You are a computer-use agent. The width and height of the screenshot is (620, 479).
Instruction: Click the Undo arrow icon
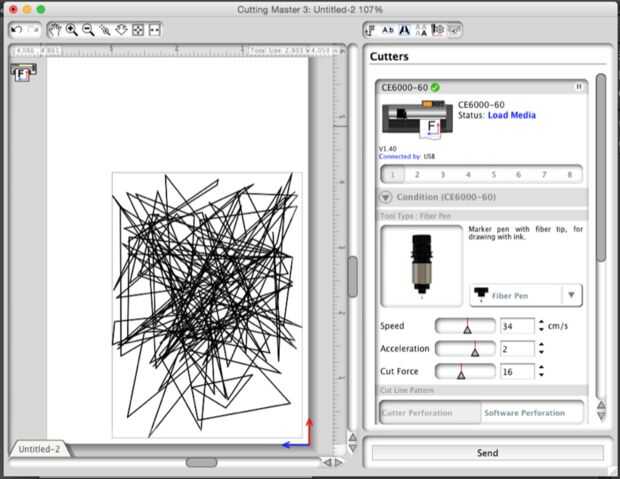[x=17, y=30]
